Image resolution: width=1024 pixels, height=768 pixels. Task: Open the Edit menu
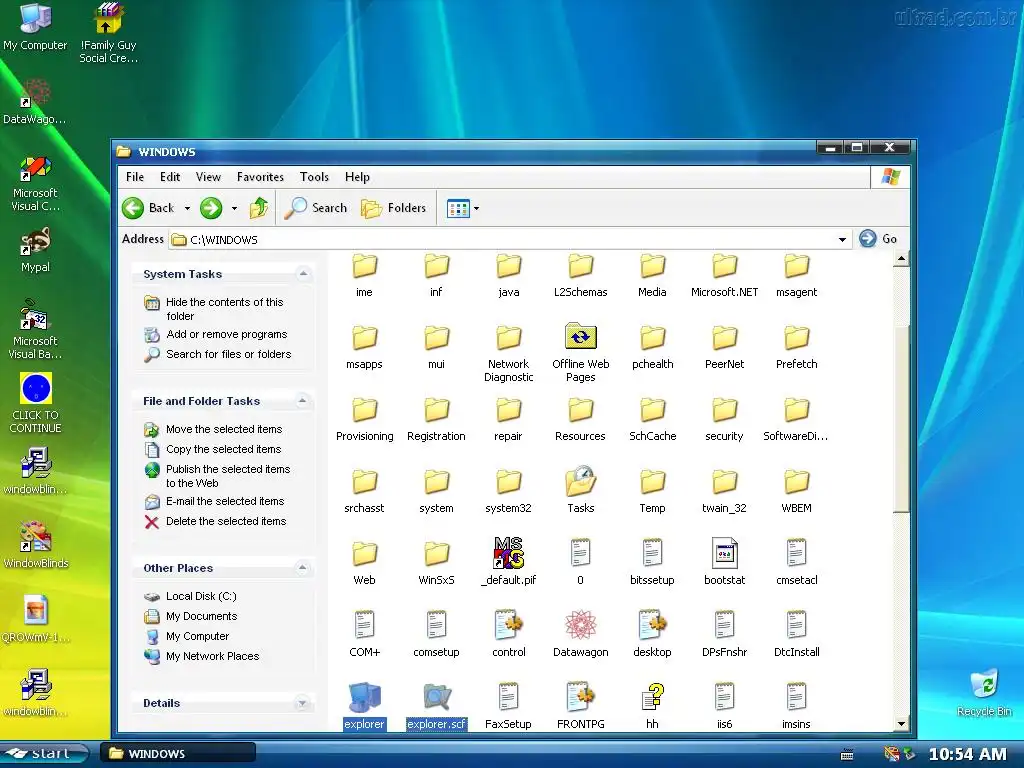(170, 177)
